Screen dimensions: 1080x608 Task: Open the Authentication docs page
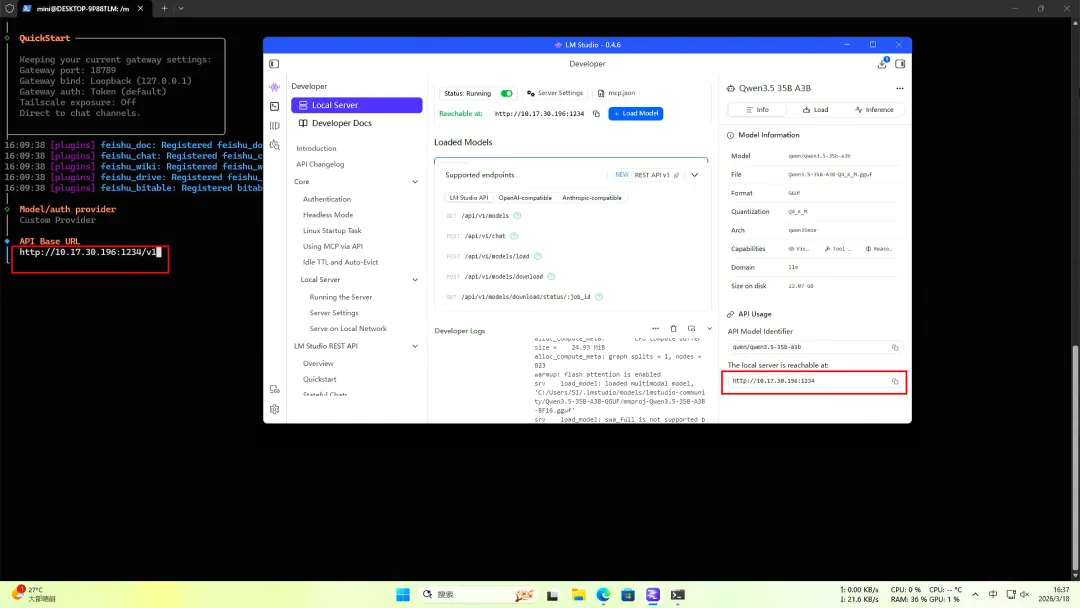tap(326, 199)
